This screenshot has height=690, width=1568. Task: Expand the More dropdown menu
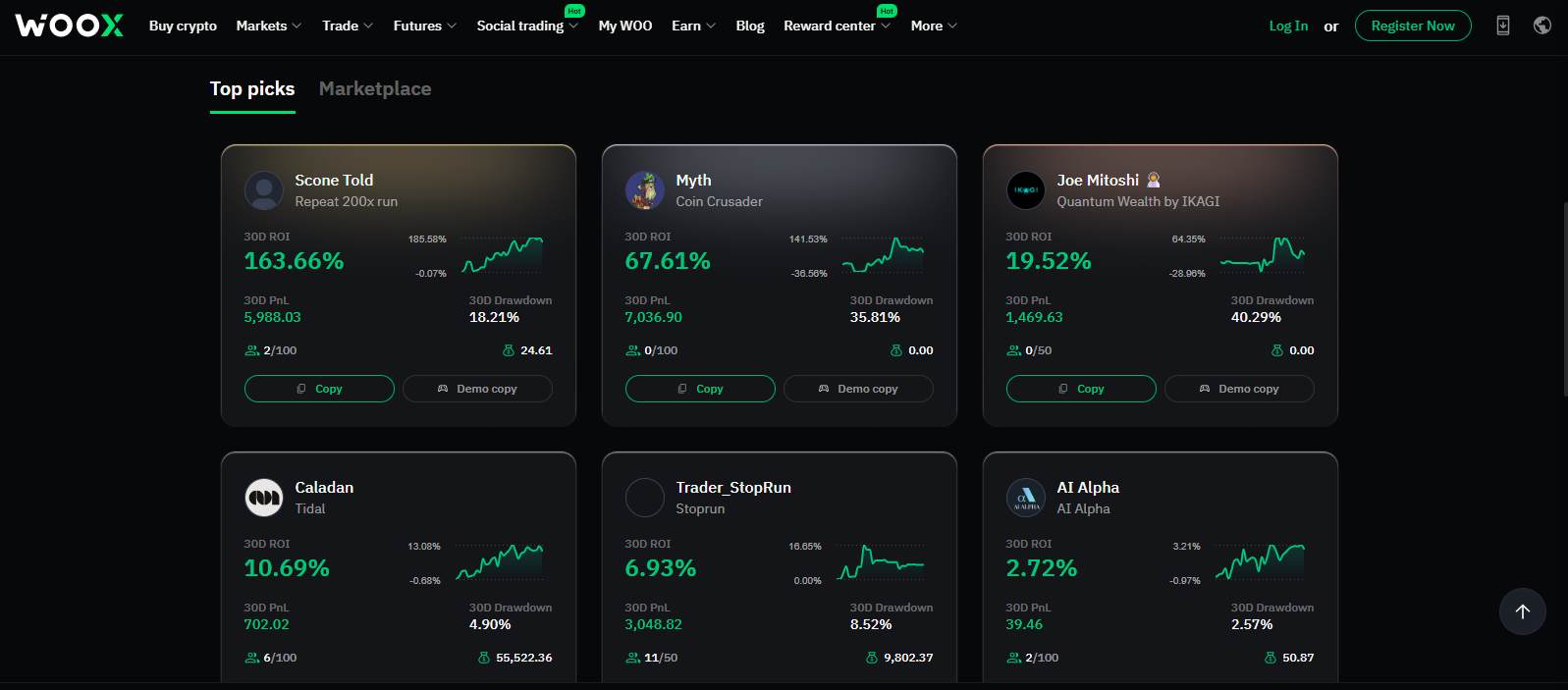click(933, 26)
